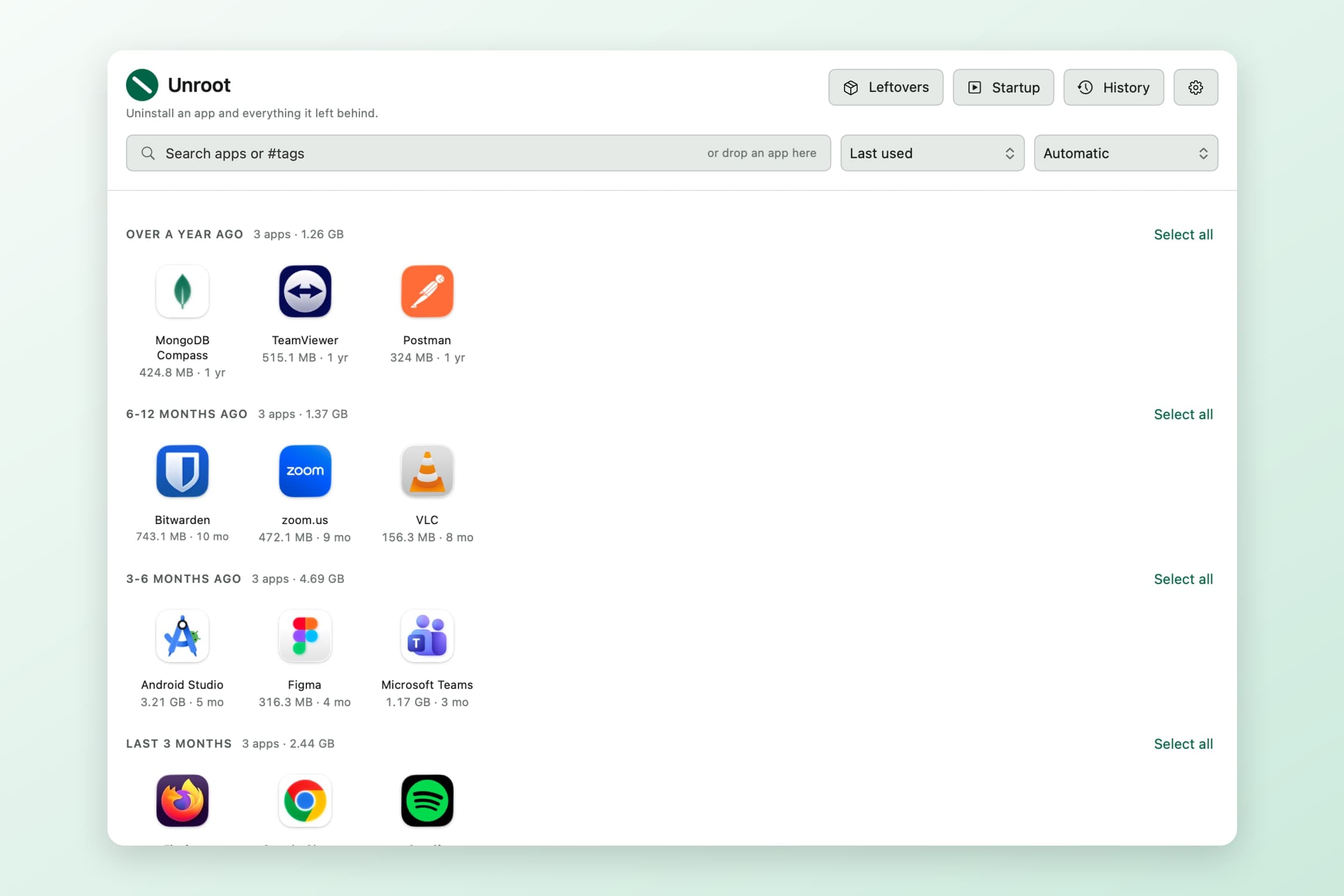Click the 'MongoDB Compass' app name

[x=183, y=347]
